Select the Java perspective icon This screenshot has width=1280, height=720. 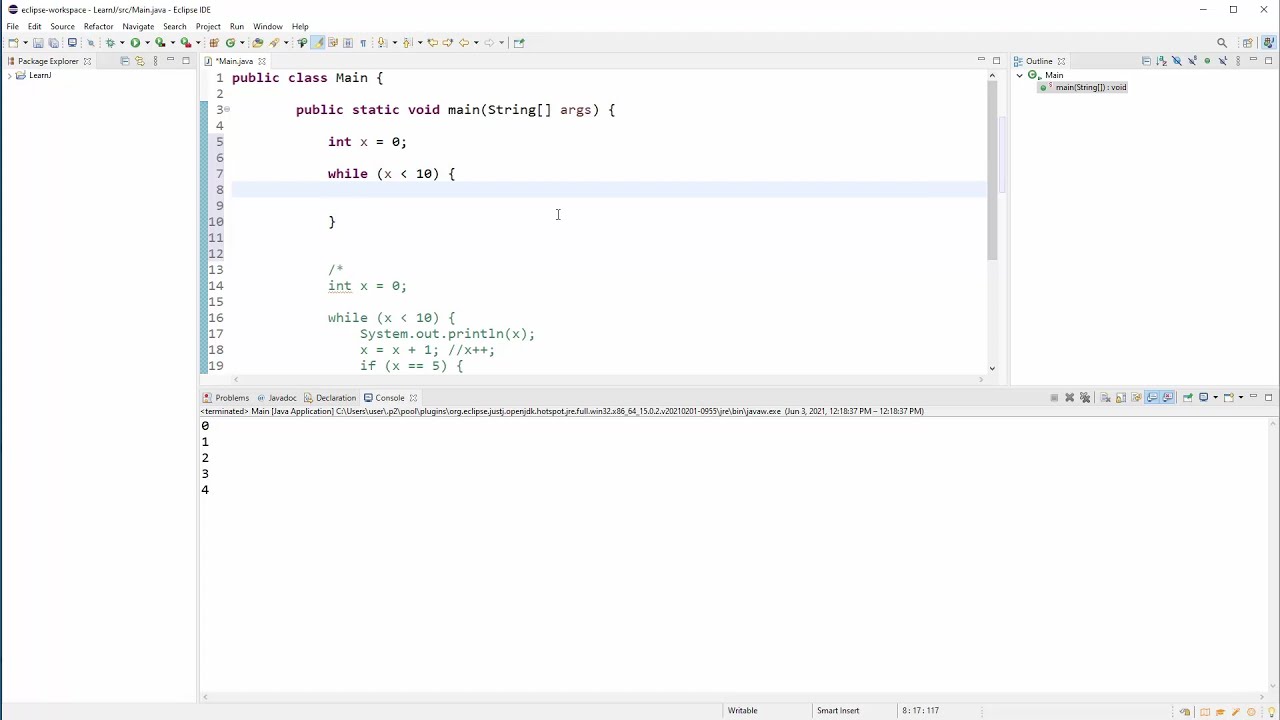1268,42
